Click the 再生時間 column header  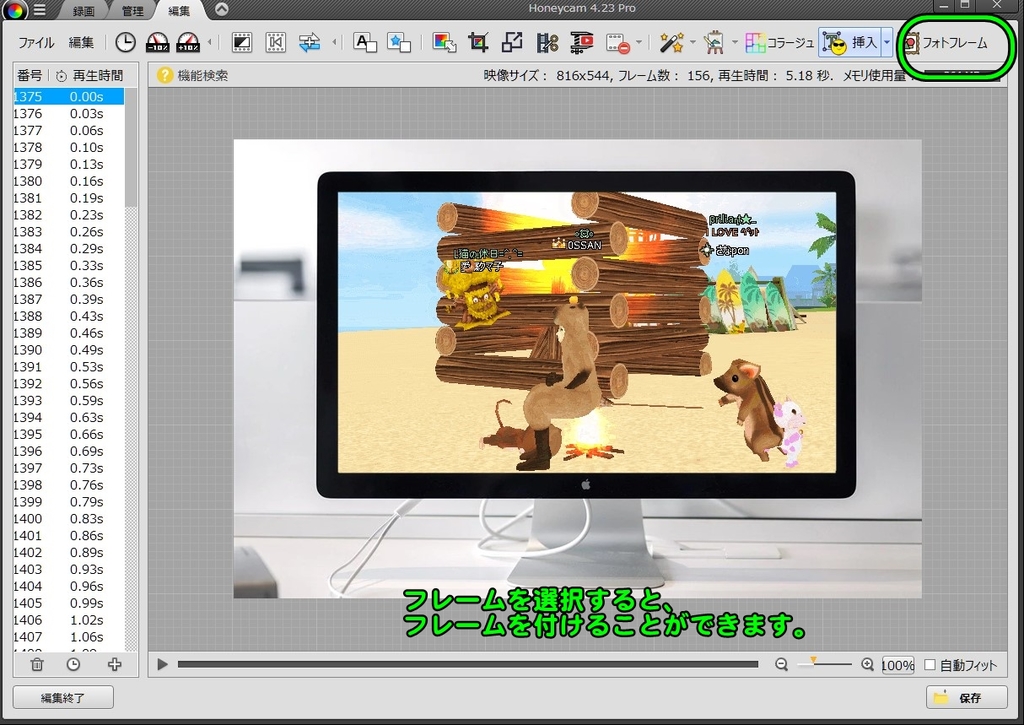point(91,76)
